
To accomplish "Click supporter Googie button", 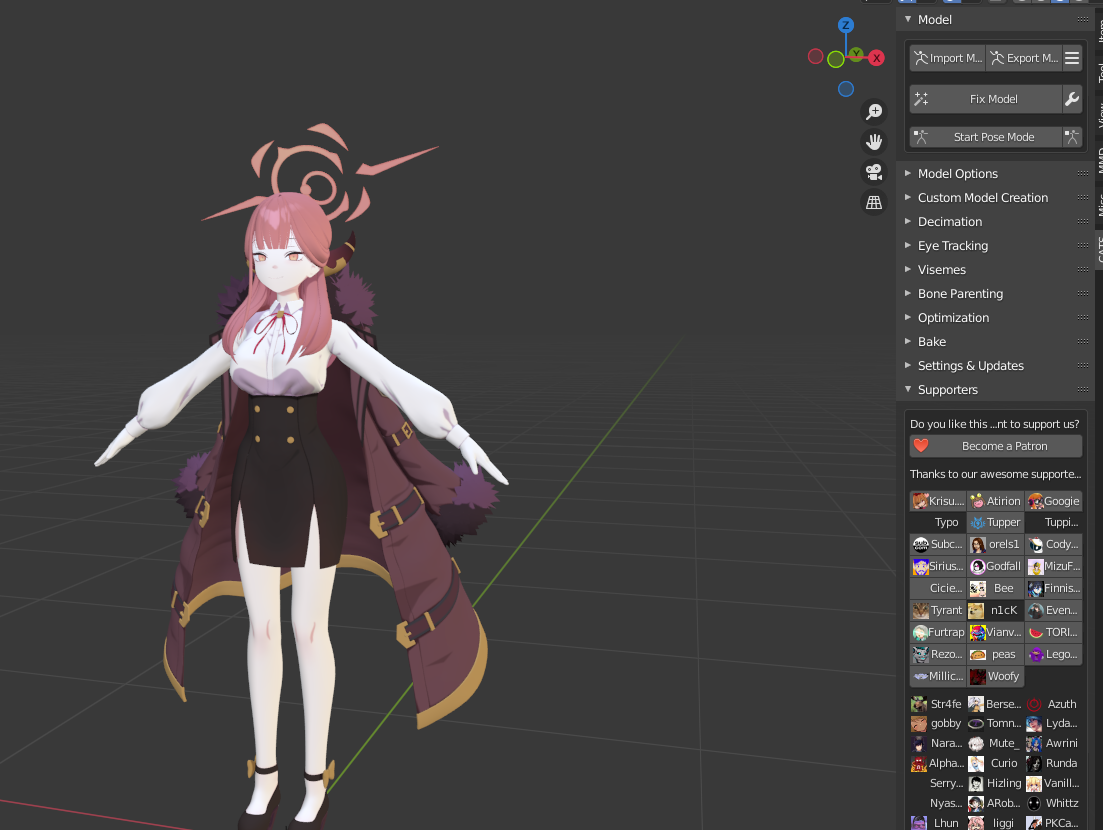I will tap(1053, 501).
